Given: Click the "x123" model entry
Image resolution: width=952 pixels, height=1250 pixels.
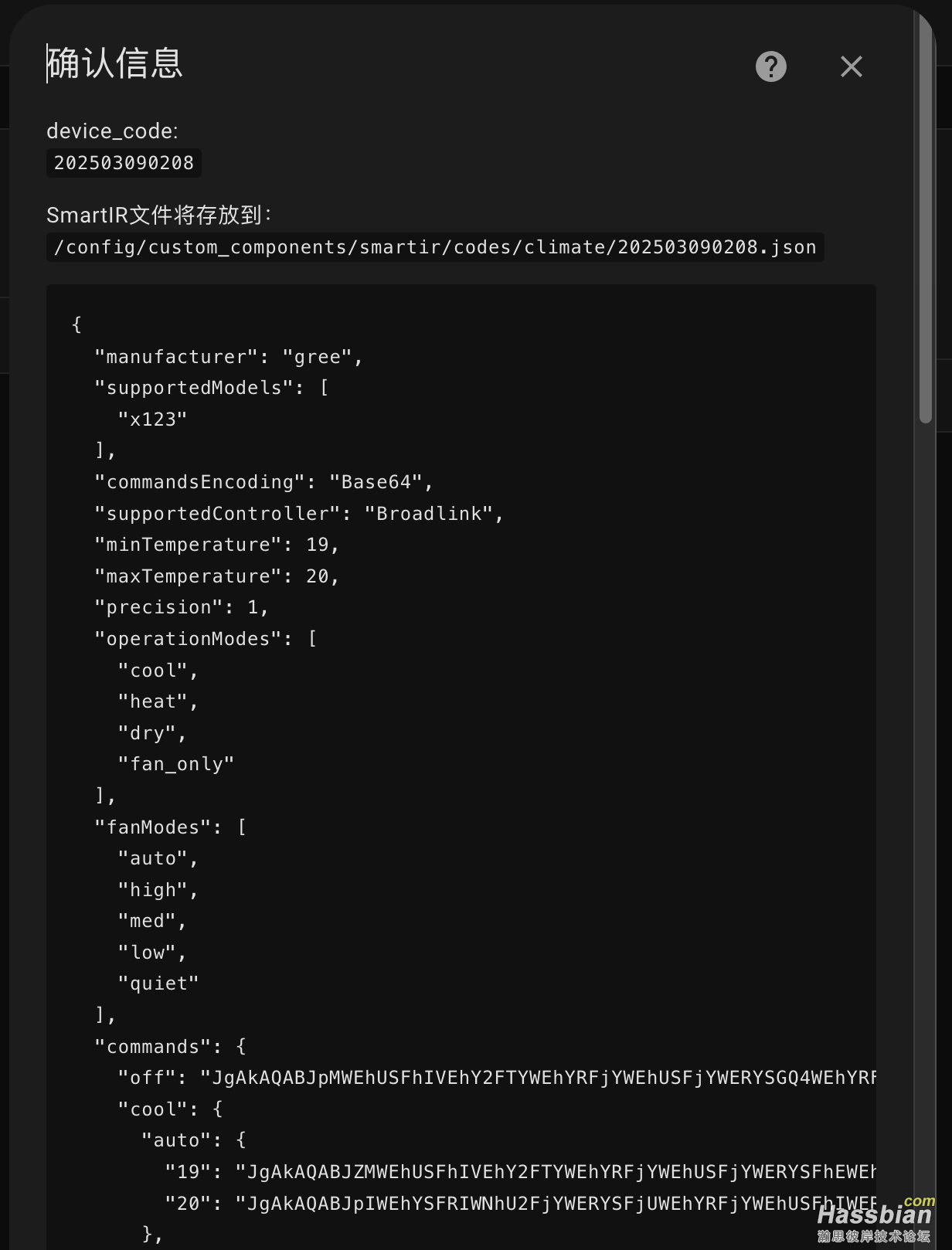Looking at the screenshot, I should pyautogui.click(x=153, y=419).
